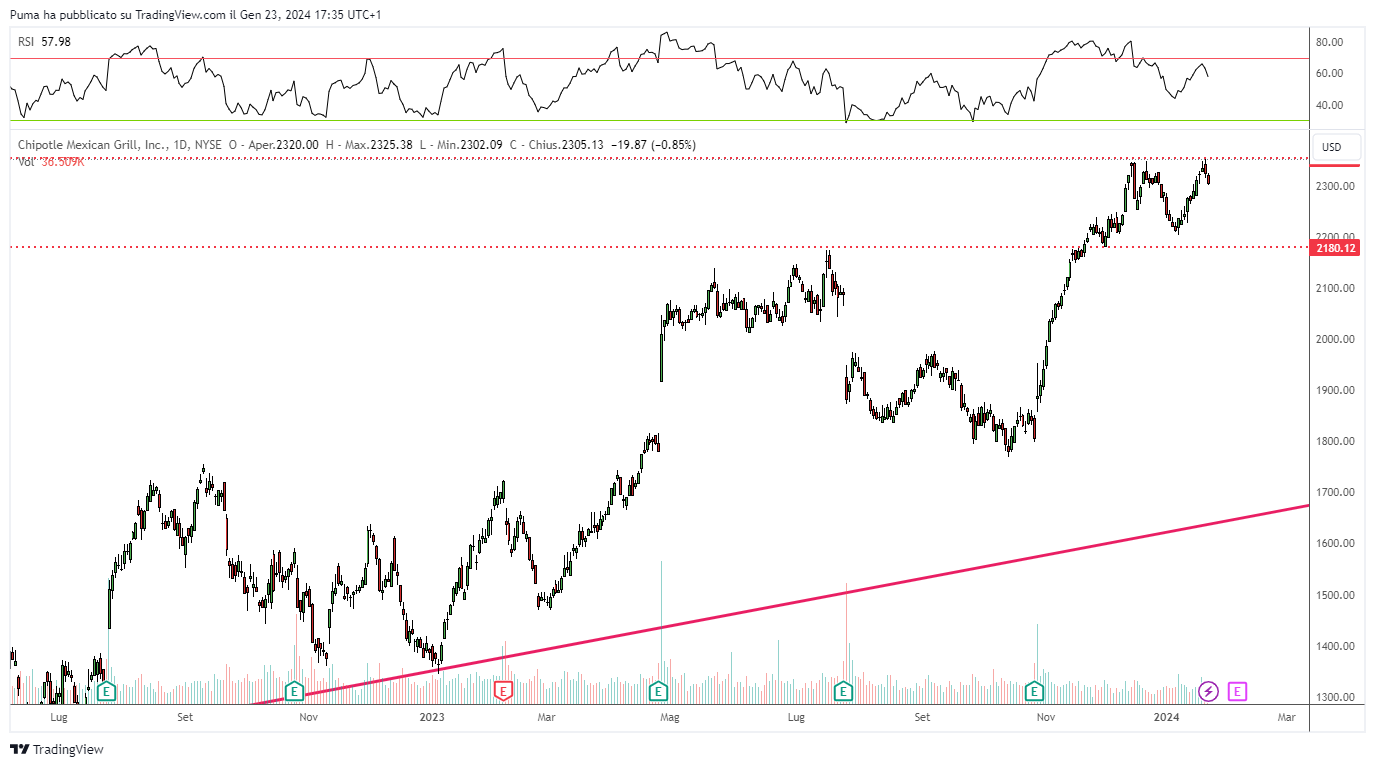Click the solid red price marker above 2300.00
The image size is (1375, 767).
(1336, 165)
